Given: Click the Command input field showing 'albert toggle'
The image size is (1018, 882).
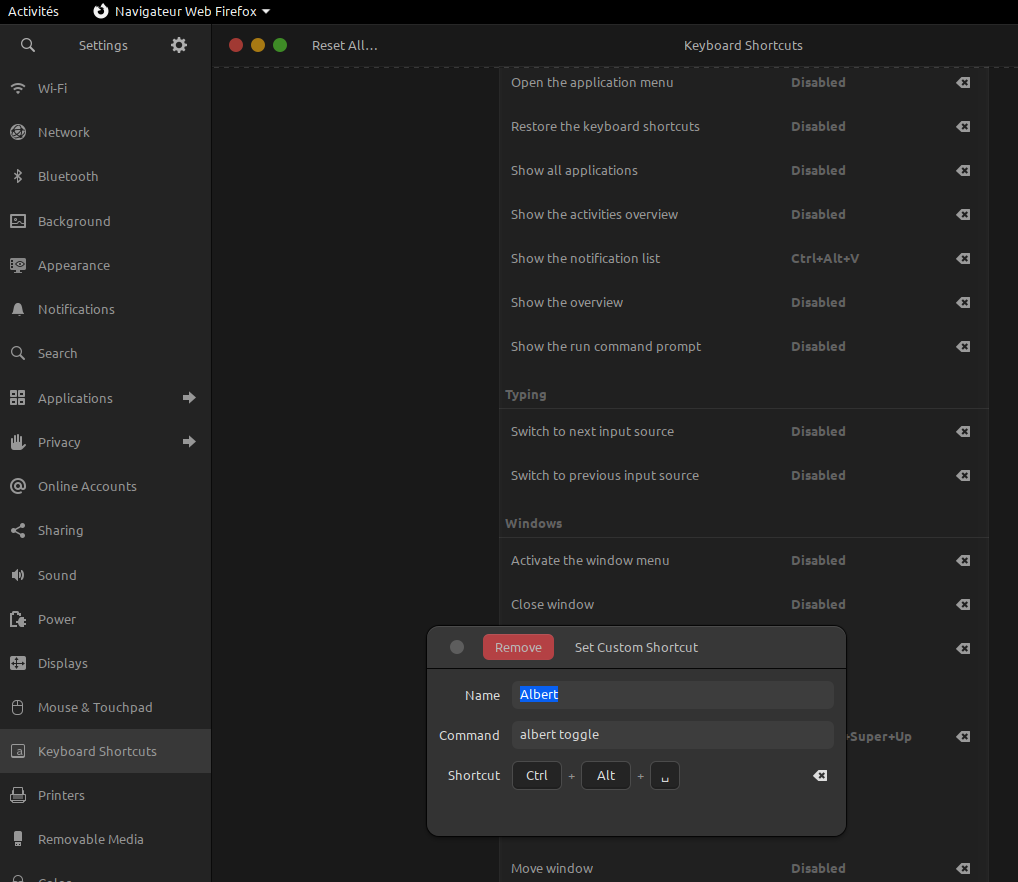Looking at the screenshot, I should coord(672,735).
